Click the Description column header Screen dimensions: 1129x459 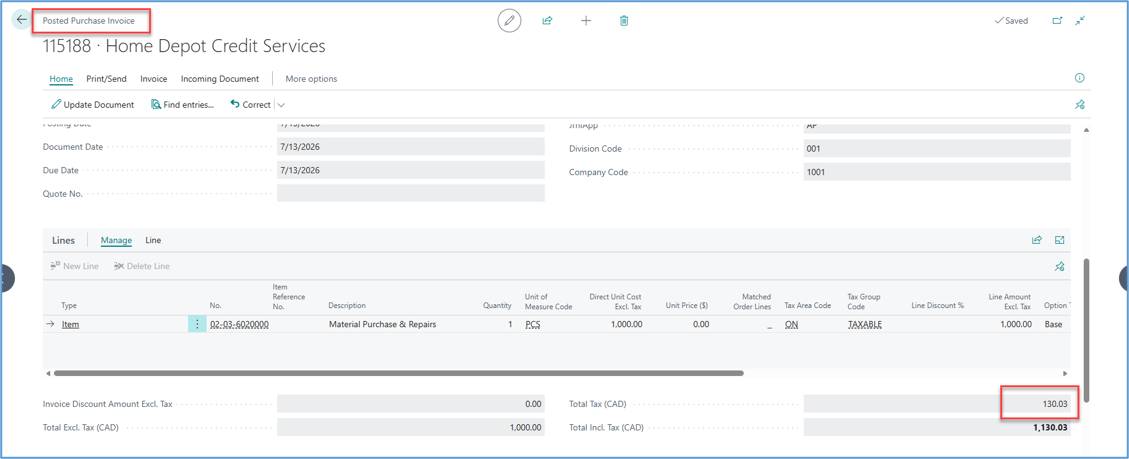pos(347,306)
